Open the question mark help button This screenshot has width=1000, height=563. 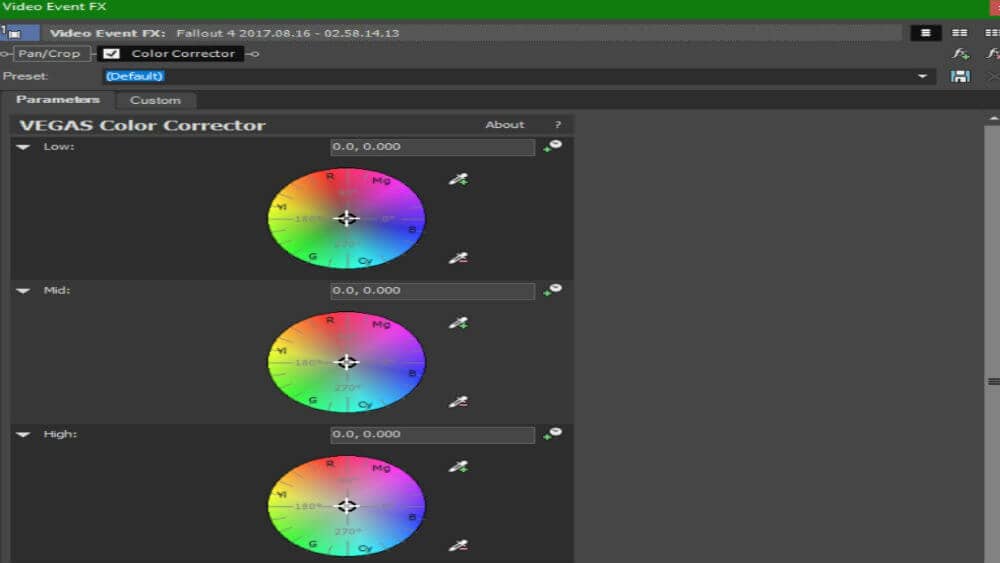(557, 124)
